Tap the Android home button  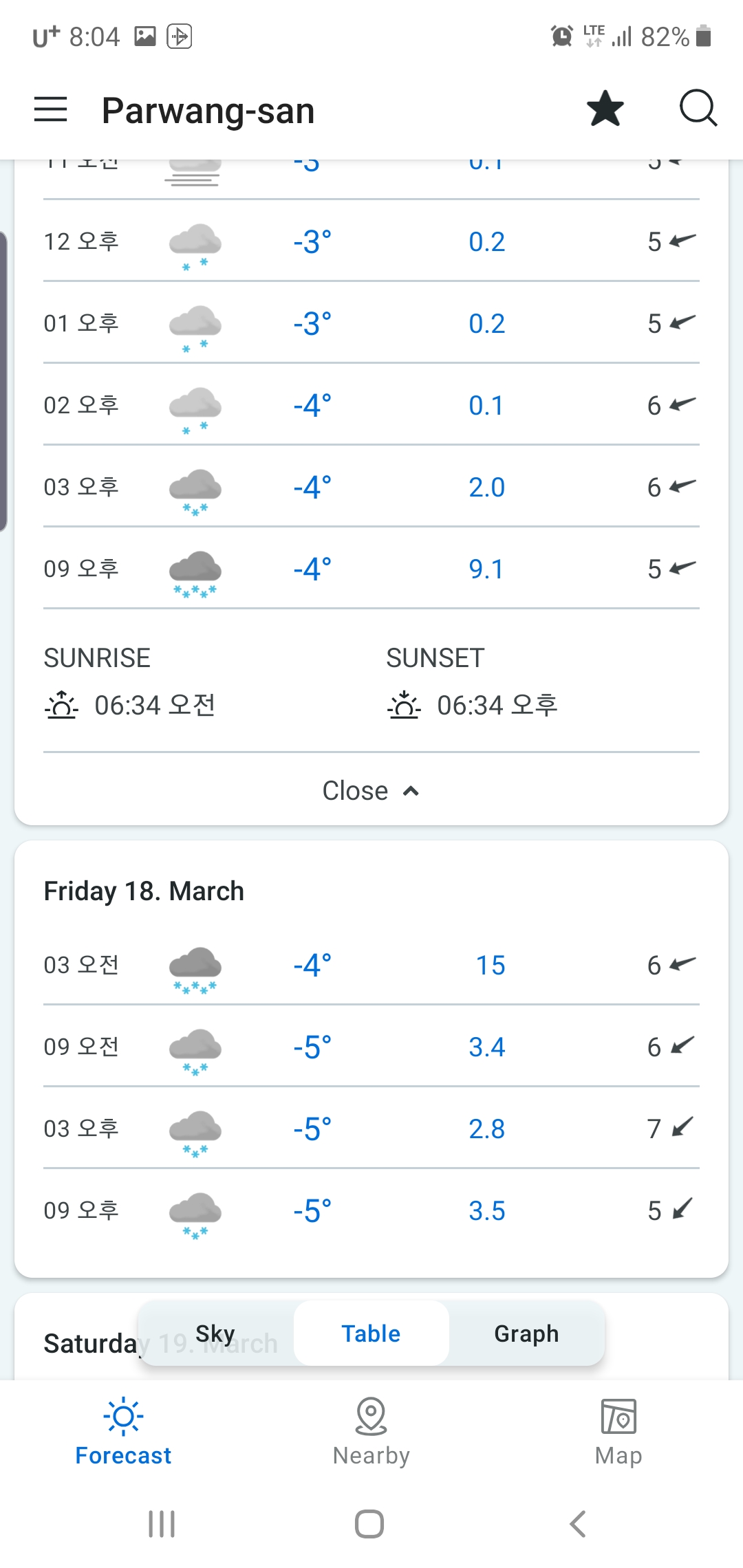tap(369, 1524)
